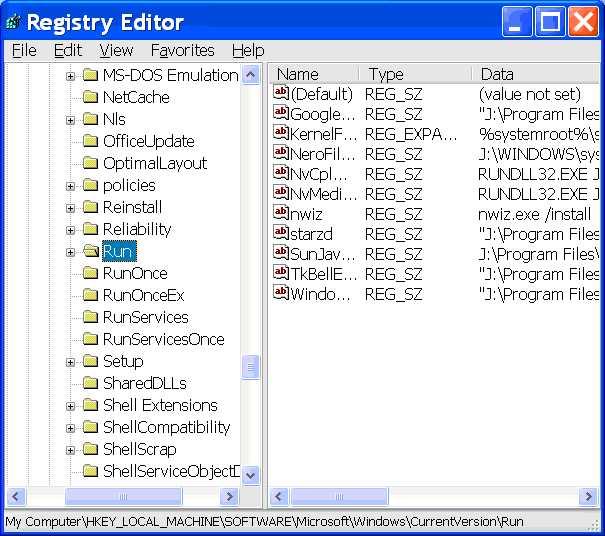Click the values pane horizontal scrollbar right arrow
The image size is (605, 536).
click(589, 497)
